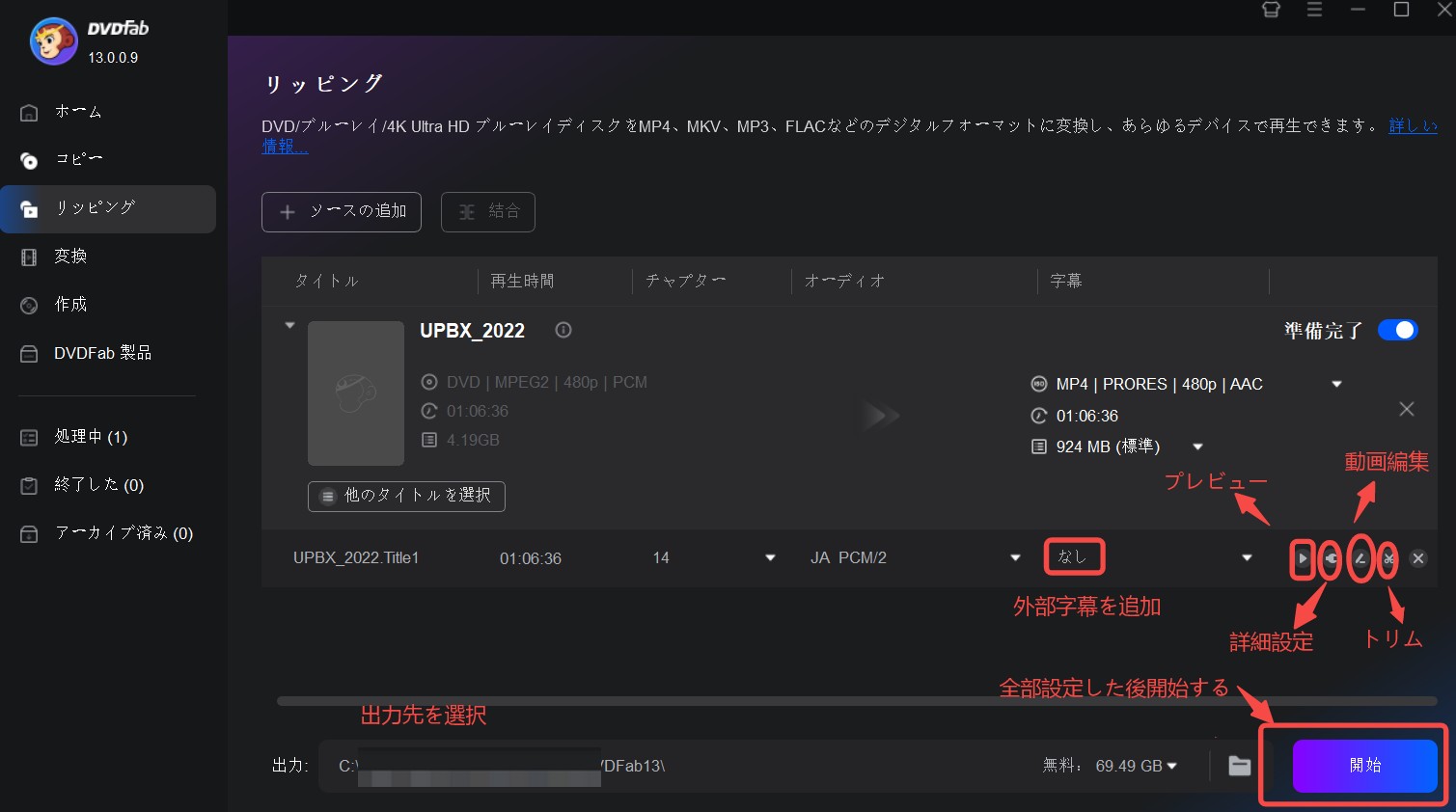Image resolution: width=1456 pixels, height=812 pixels.
Task: Open the trim scissors icon
Action: click(1388, 558)
